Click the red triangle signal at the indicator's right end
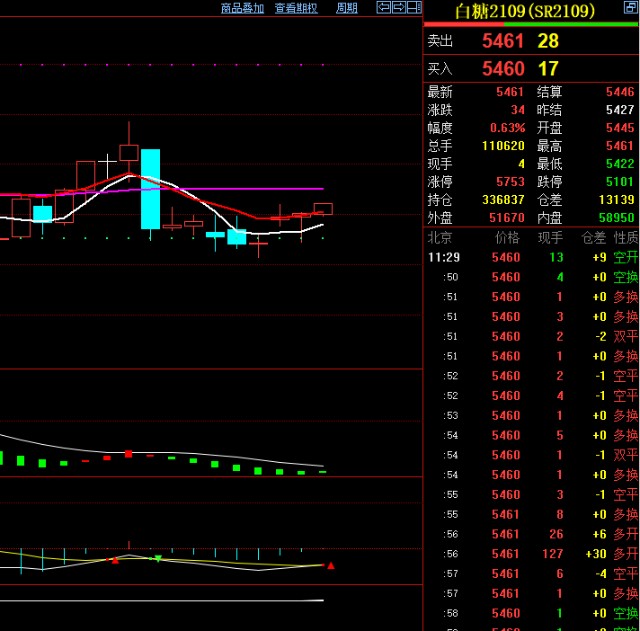This screenshot has height=631, width=640. coord(331,566)
